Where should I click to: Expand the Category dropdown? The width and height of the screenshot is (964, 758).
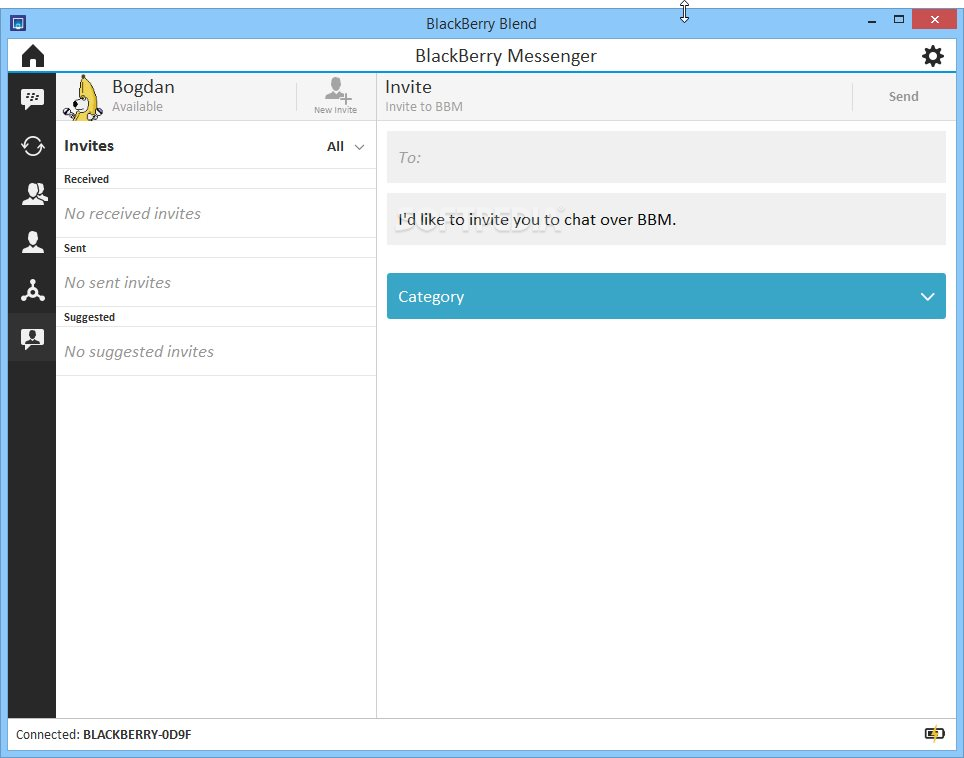click(x=666, y=296)
